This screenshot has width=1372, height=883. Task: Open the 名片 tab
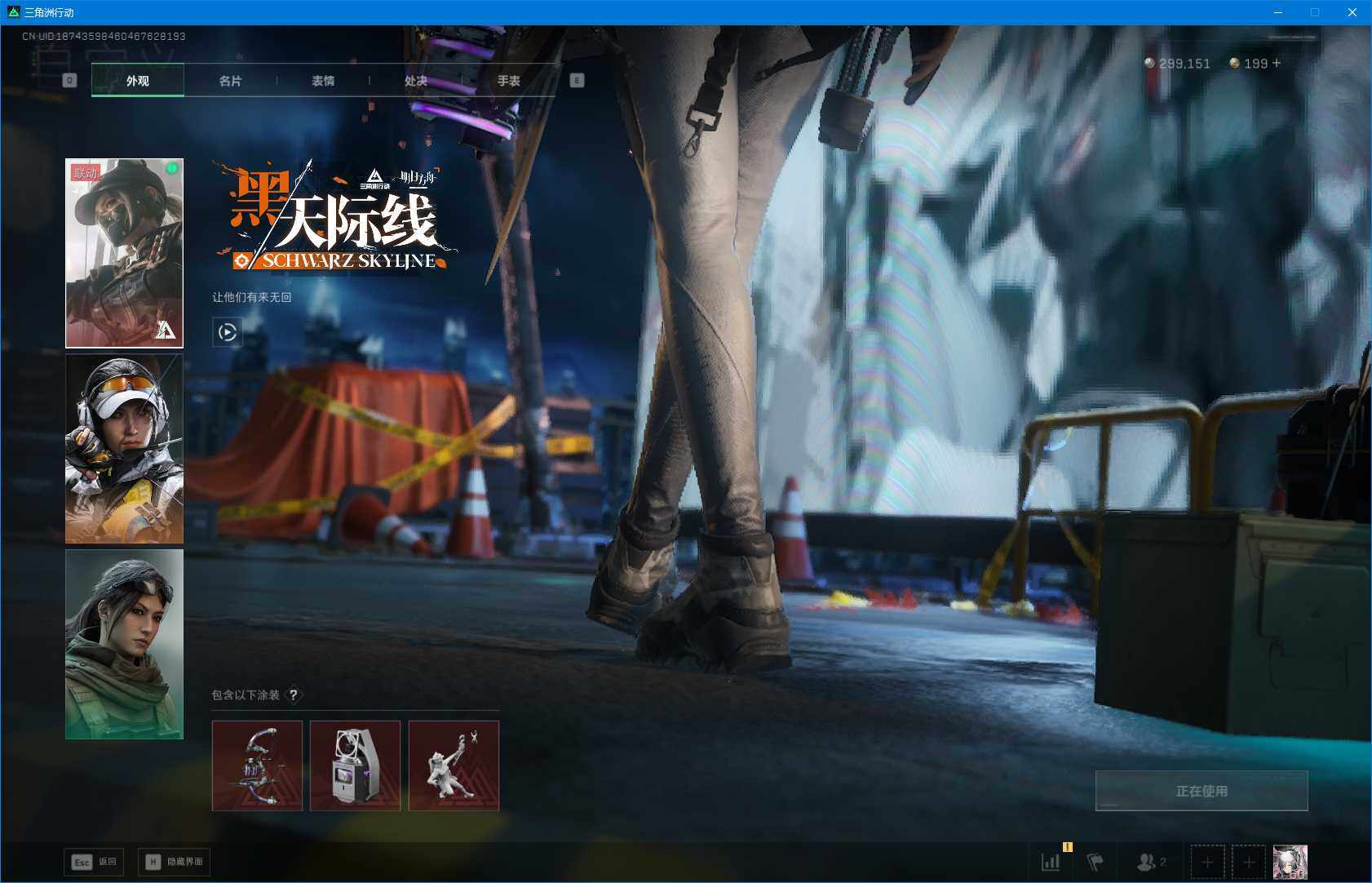[231, 80]
